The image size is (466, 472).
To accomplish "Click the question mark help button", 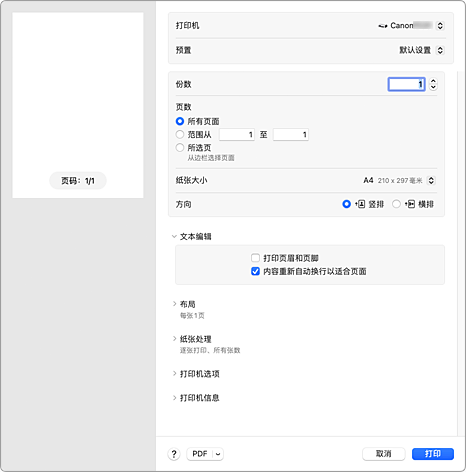I will coord(174,454).
